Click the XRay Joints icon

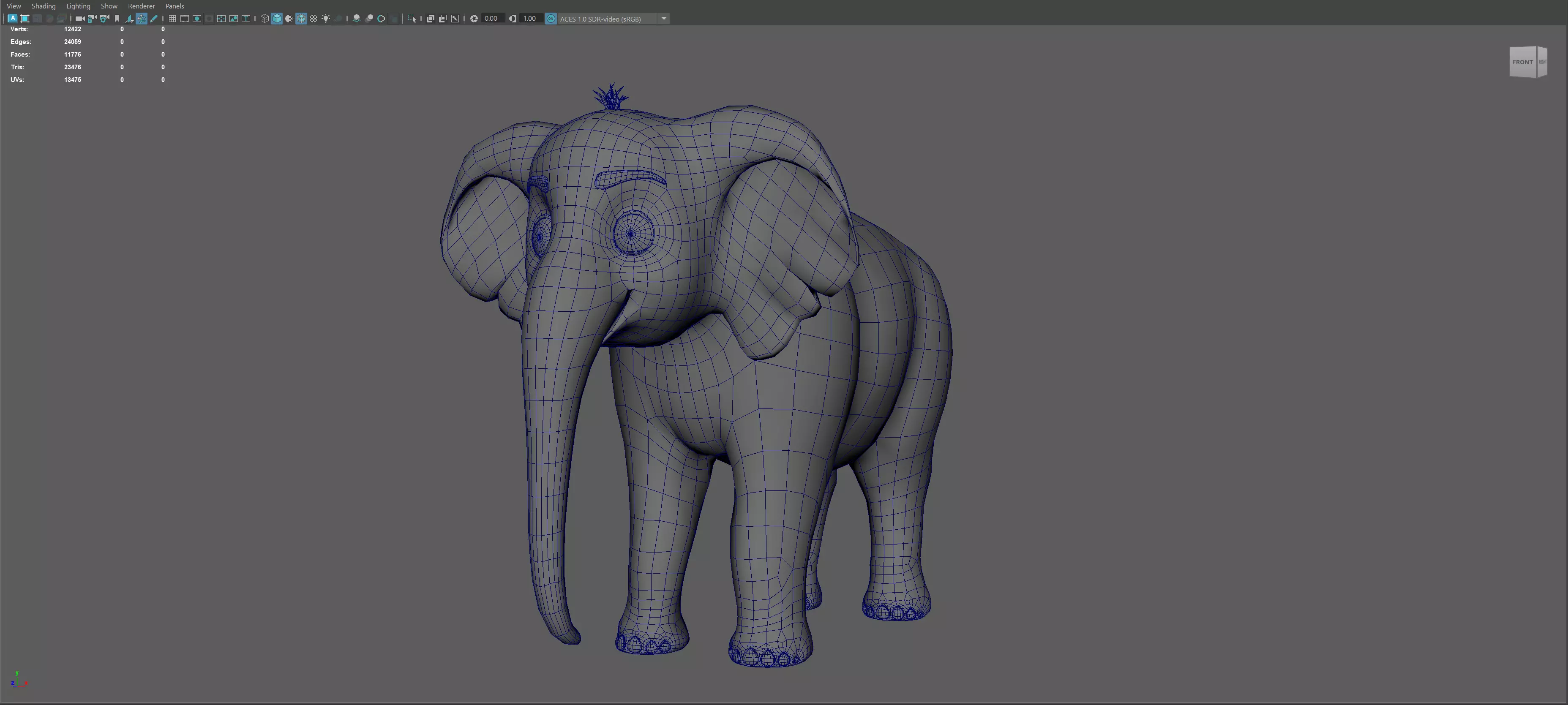coord(455,19)
